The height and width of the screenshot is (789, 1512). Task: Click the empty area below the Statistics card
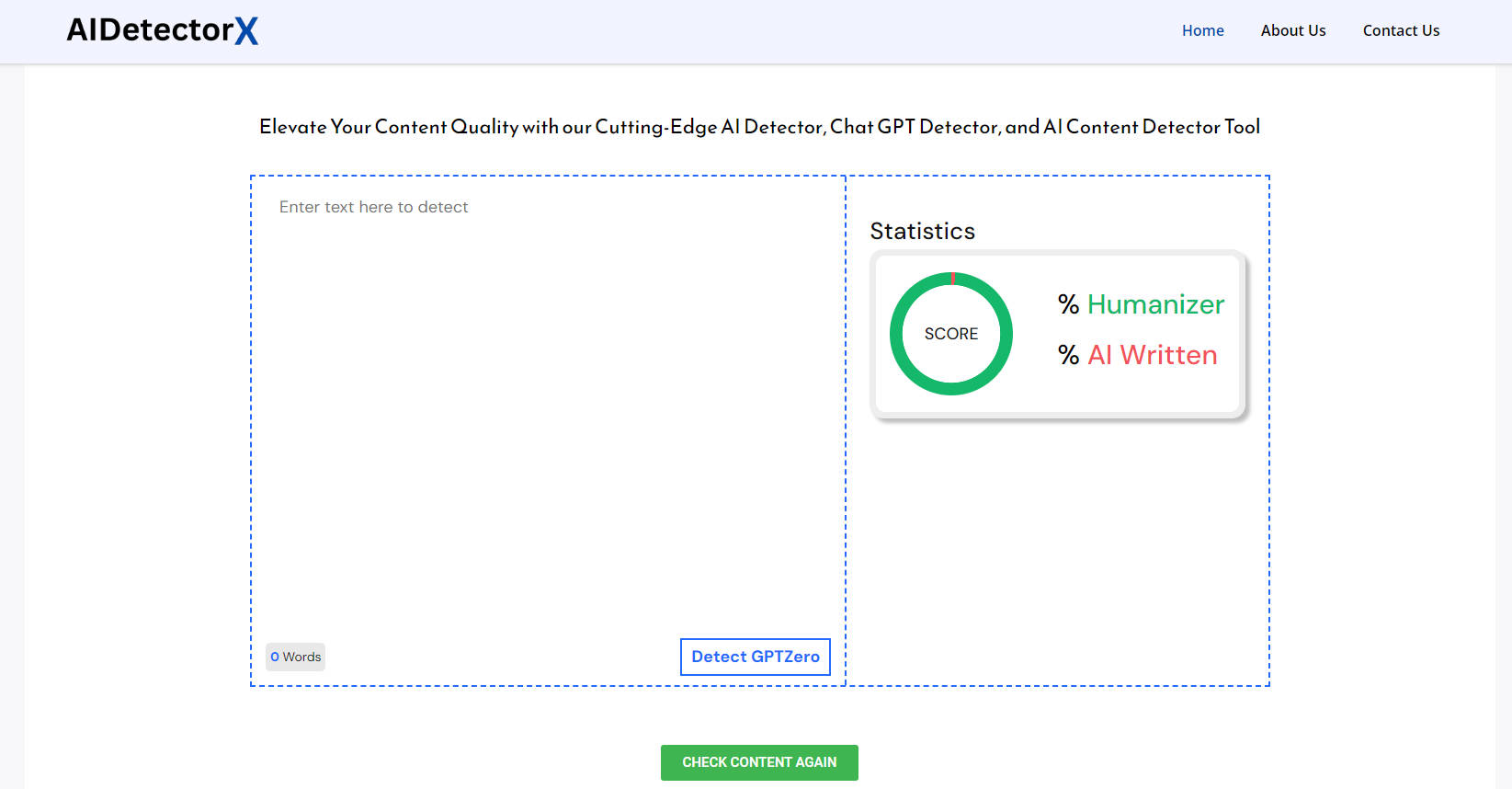(1057, 552)
